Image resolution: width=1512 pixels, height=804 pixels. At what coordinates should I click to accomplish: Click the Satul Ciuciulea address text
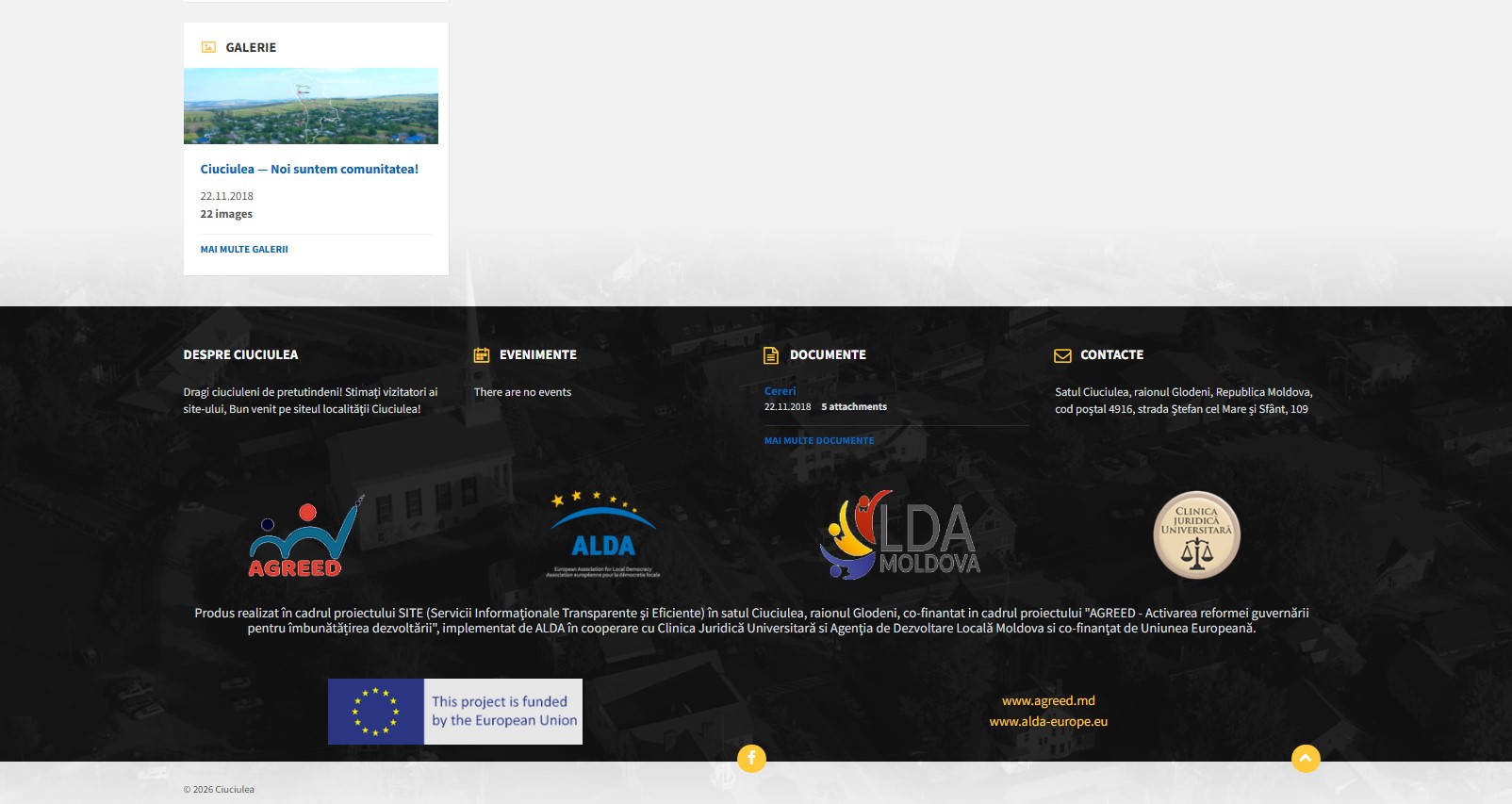[1183, 401]
